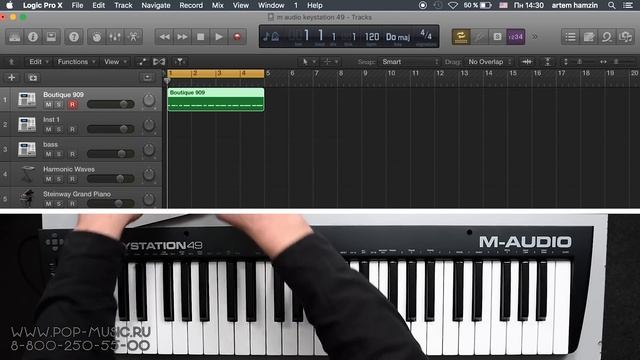
Task: Click the 120 tempo display
Action: click(372, 37)
